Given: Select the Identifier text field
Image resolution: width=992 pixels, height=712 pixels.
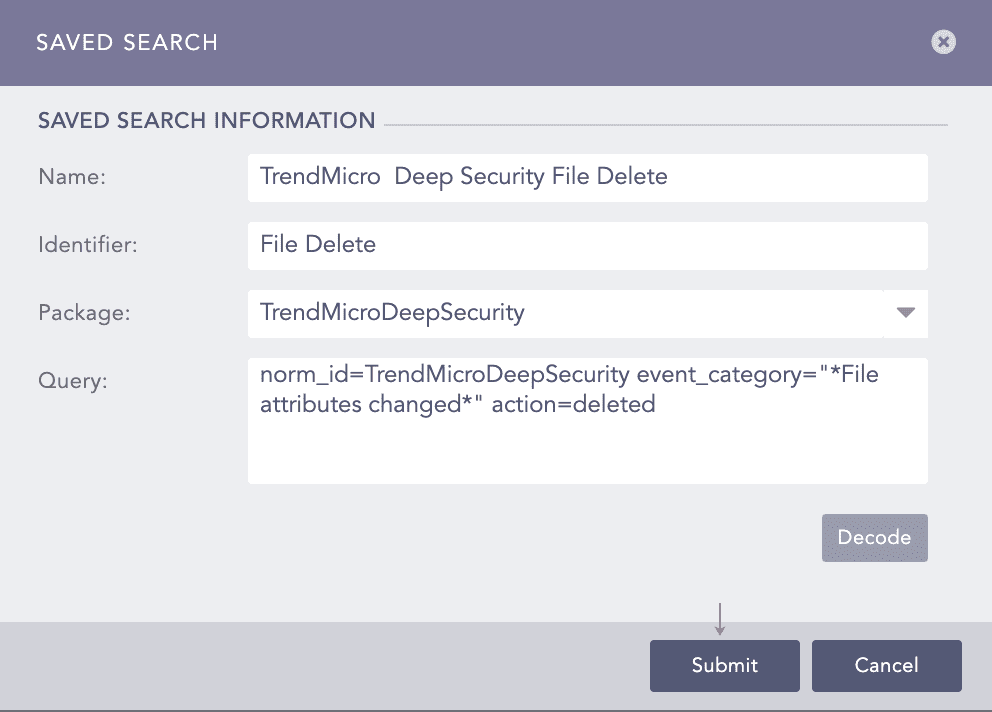Looking at the screenshot, I should (587, 245).
